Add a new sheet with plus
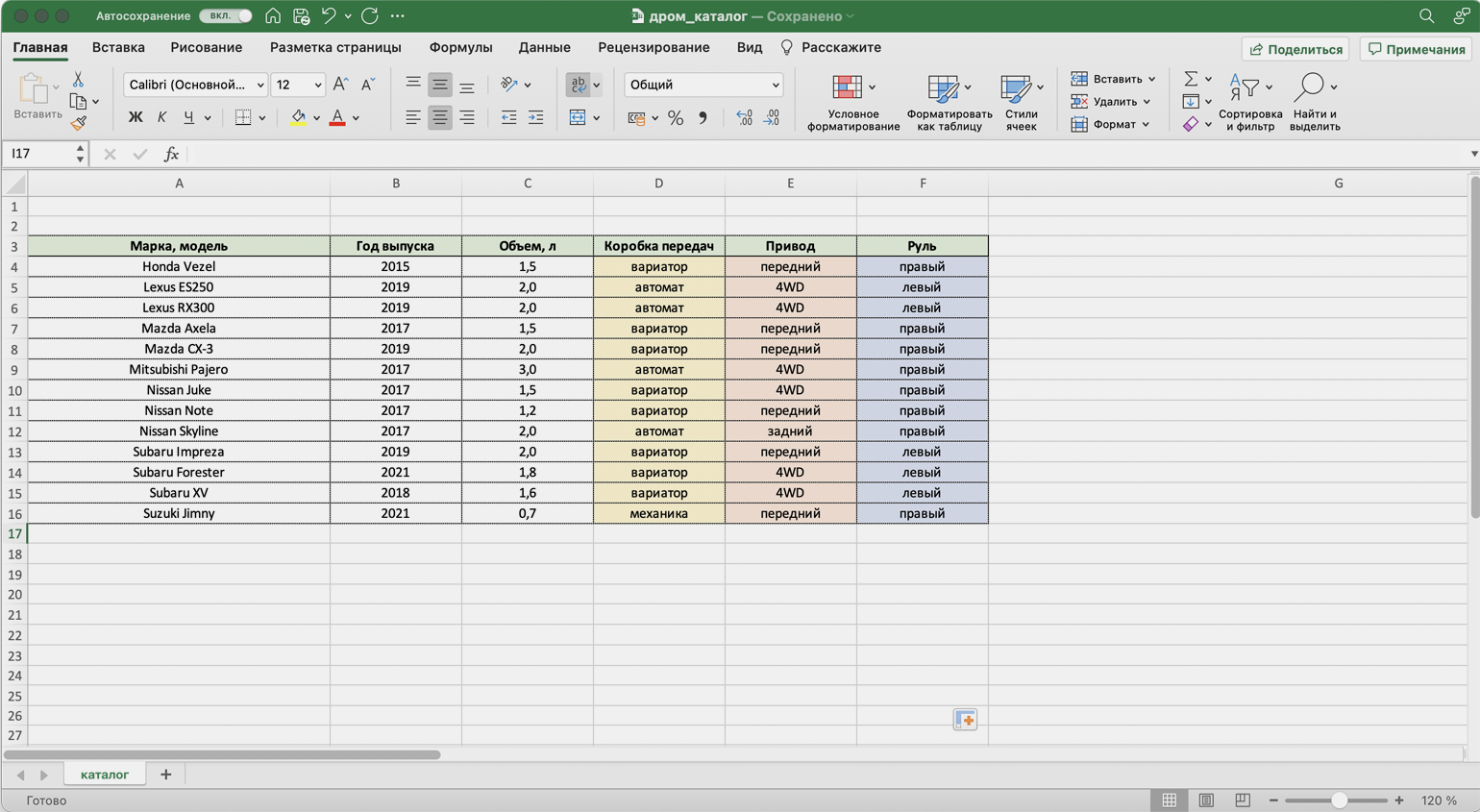The height and width of the screenshot is (812, 1480). pyautogui.click(x=165, y=775)
